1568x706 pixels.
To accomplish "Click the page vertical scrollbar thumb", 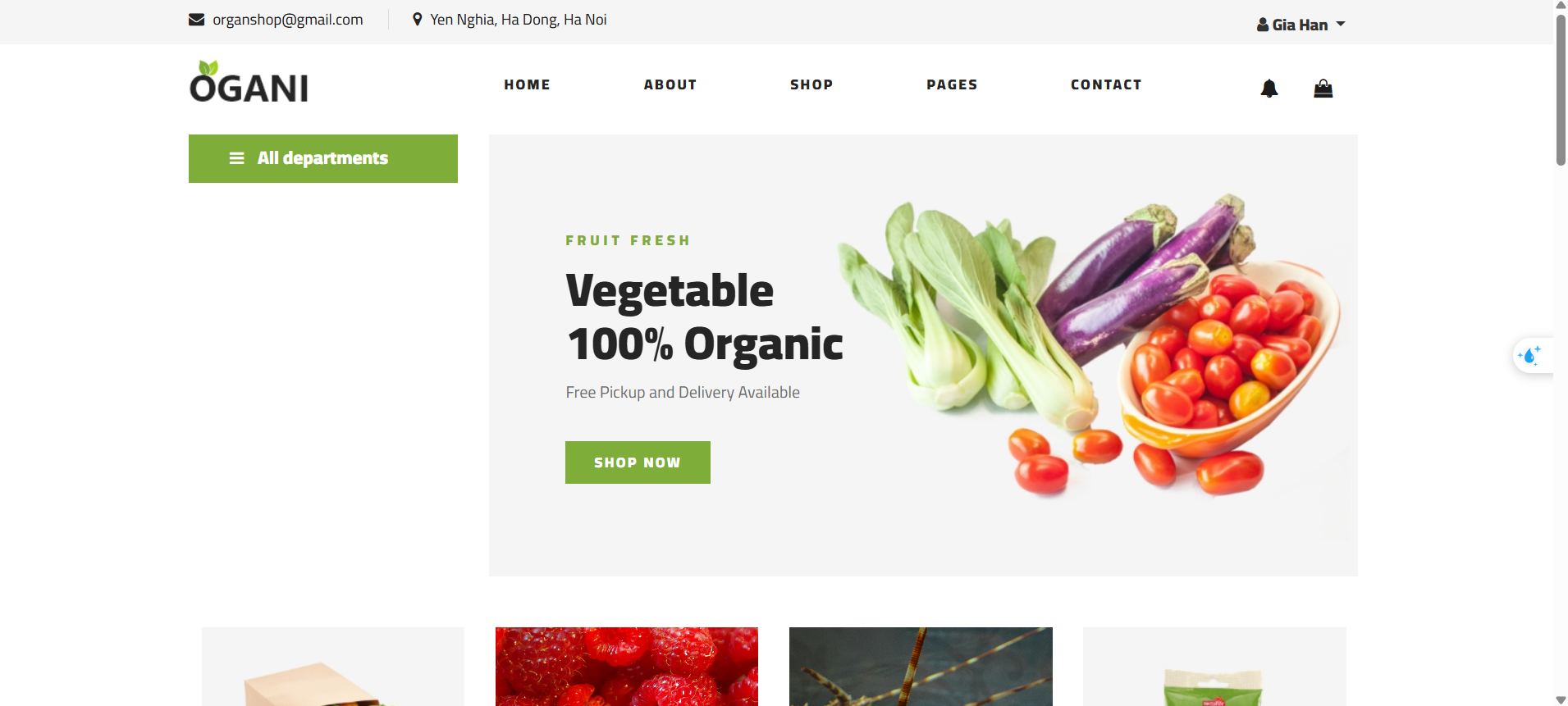I will (x=1561, y=90).
